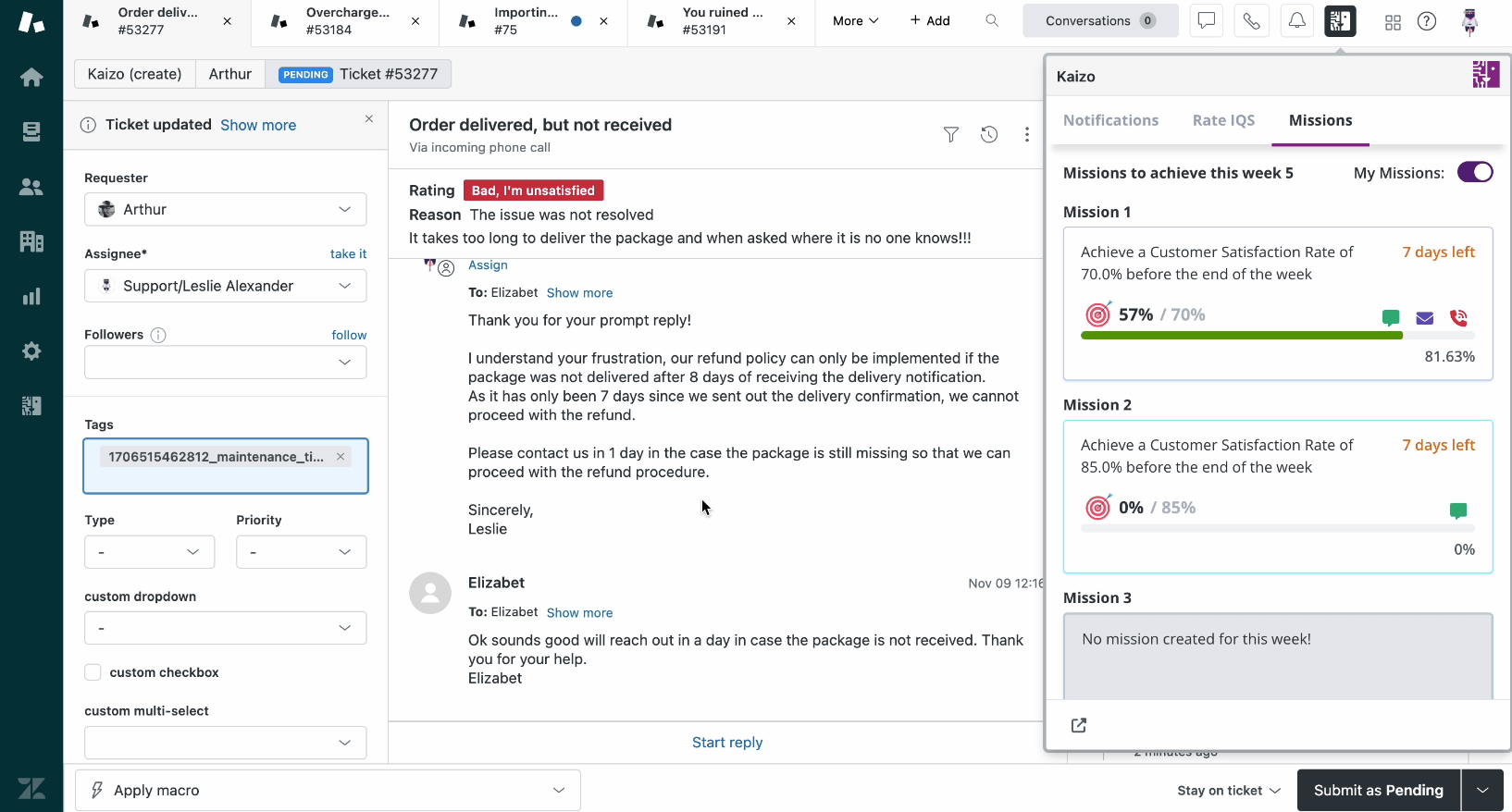Click follow link for Followers
This screenshot has height=812, width=1512.
pos(350,336)
